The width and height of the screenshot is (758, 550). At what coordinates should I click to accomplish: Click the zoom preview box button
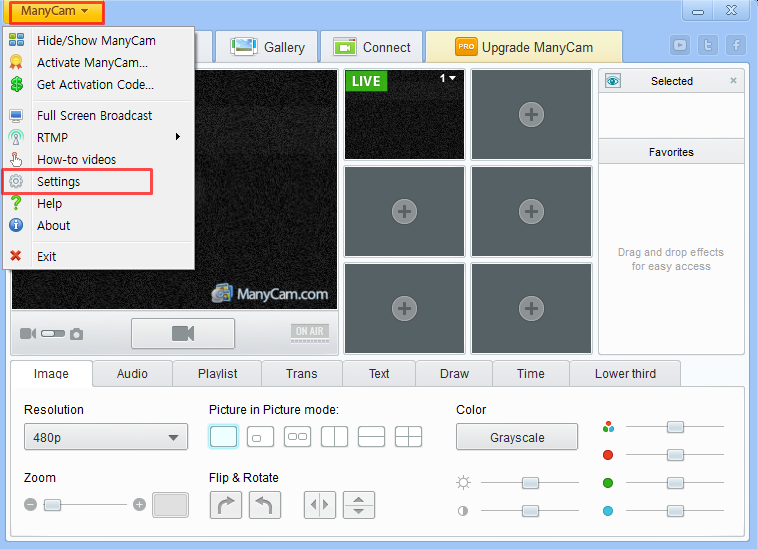pyautogui.click(x=170, y=505)
